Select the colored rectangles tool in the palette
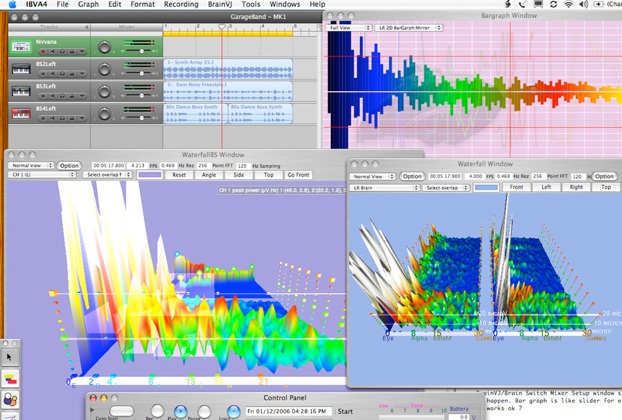This screenshot has width=622, height=420. 10,379
